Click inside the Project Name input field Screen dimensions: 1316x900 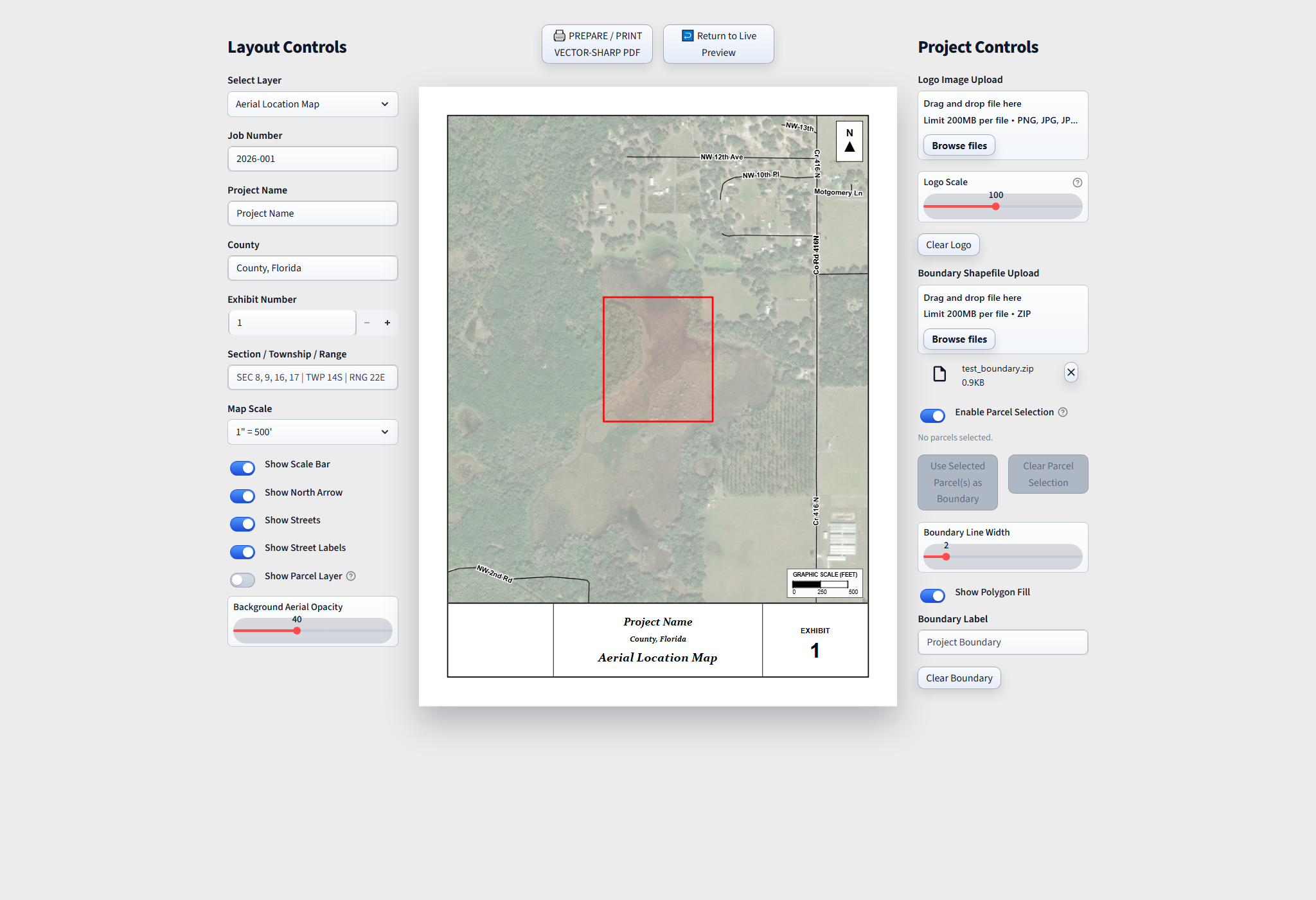(312, 213)
